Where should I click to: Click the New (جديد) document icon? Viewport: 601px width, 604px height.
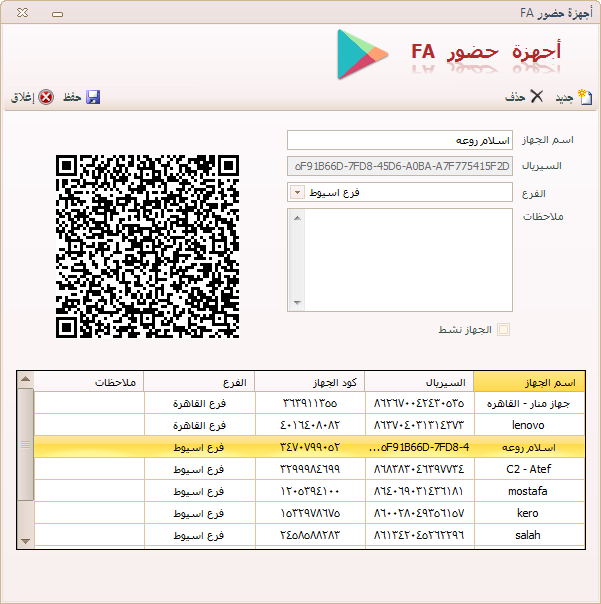click(x=585, y=97)
